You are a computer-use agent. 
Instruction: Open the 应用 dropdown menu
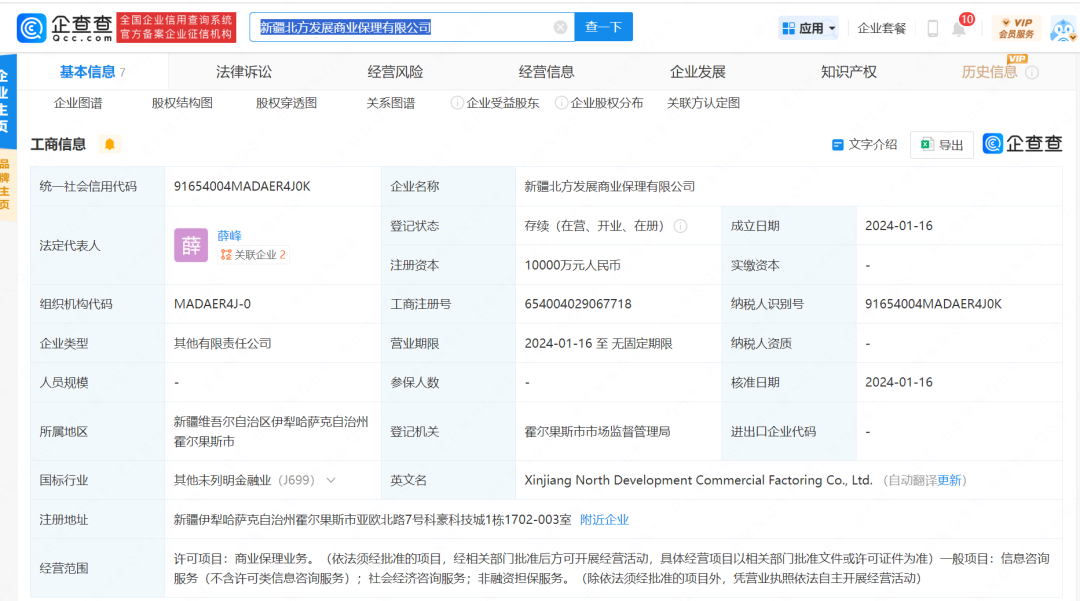coord(809,28)
